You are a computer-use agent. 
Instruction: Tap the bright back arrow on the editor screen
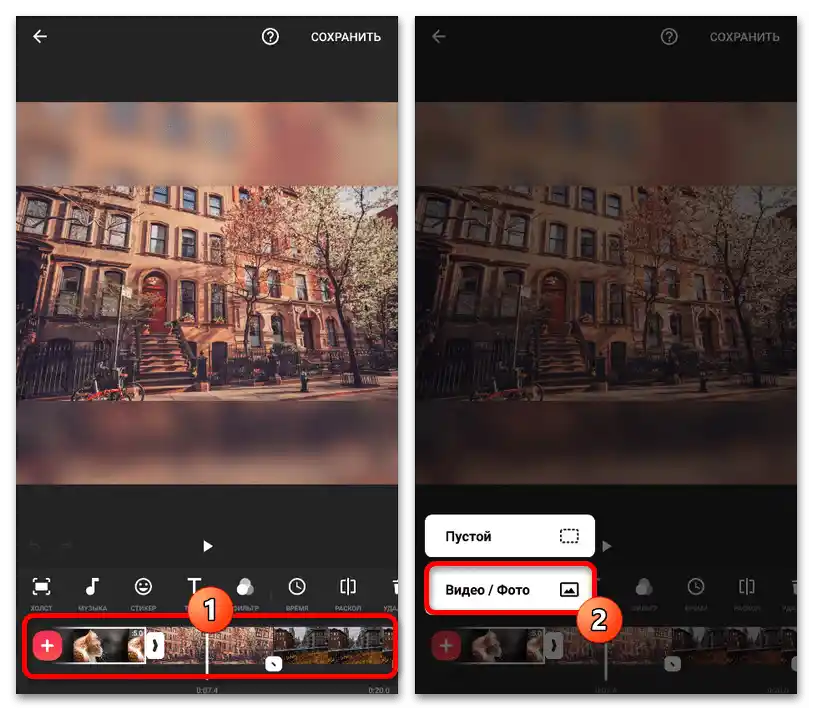tap(40, 36)
